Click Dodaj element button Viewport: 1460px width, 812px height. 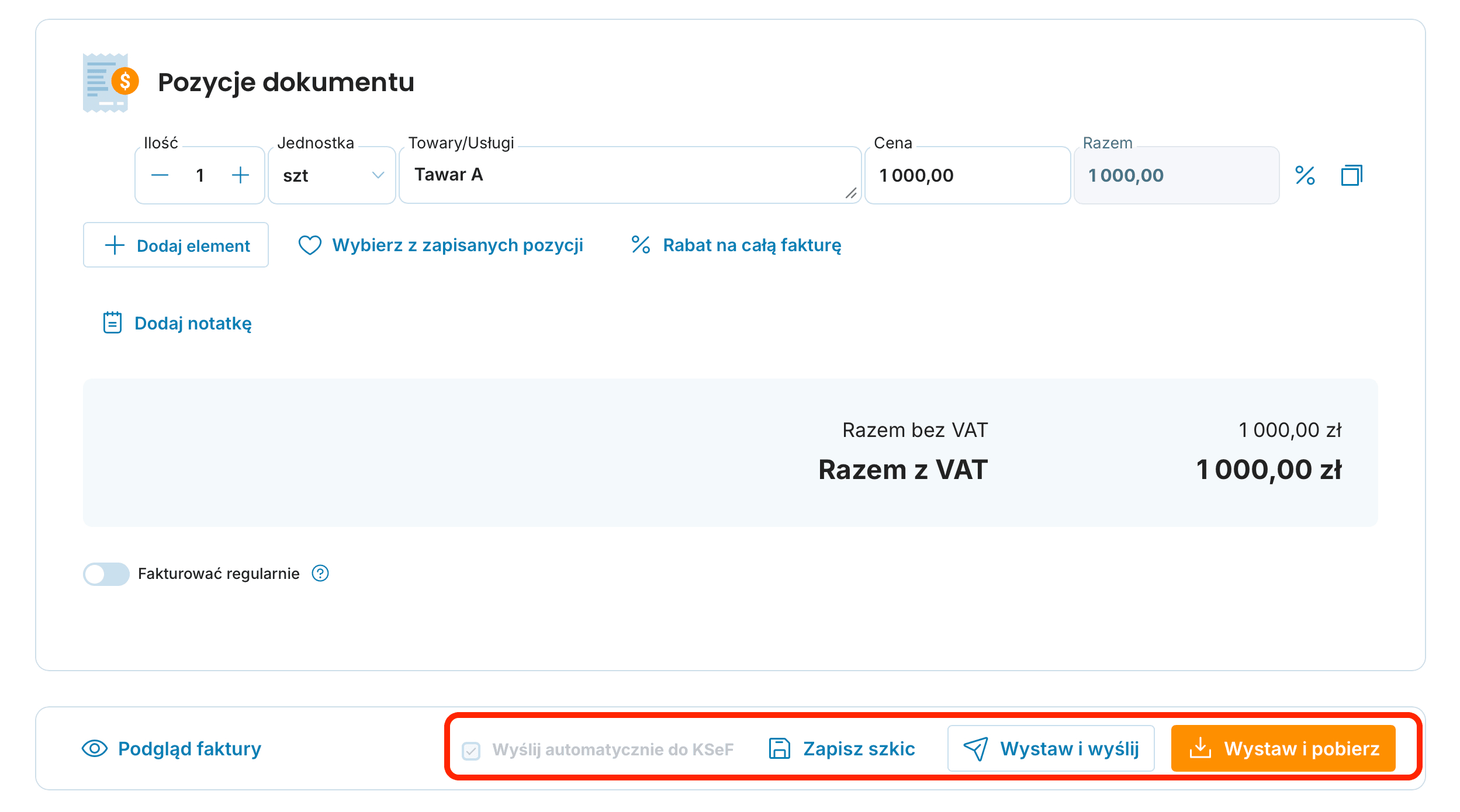[176, 245]
